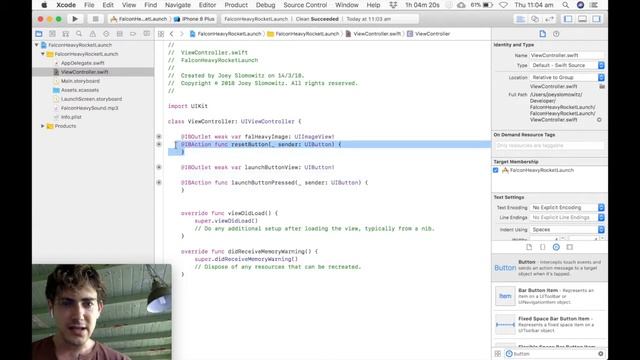Open the Symbol navigator icon
The width and height of the screenshot is (640, 360).
[66, 34]
